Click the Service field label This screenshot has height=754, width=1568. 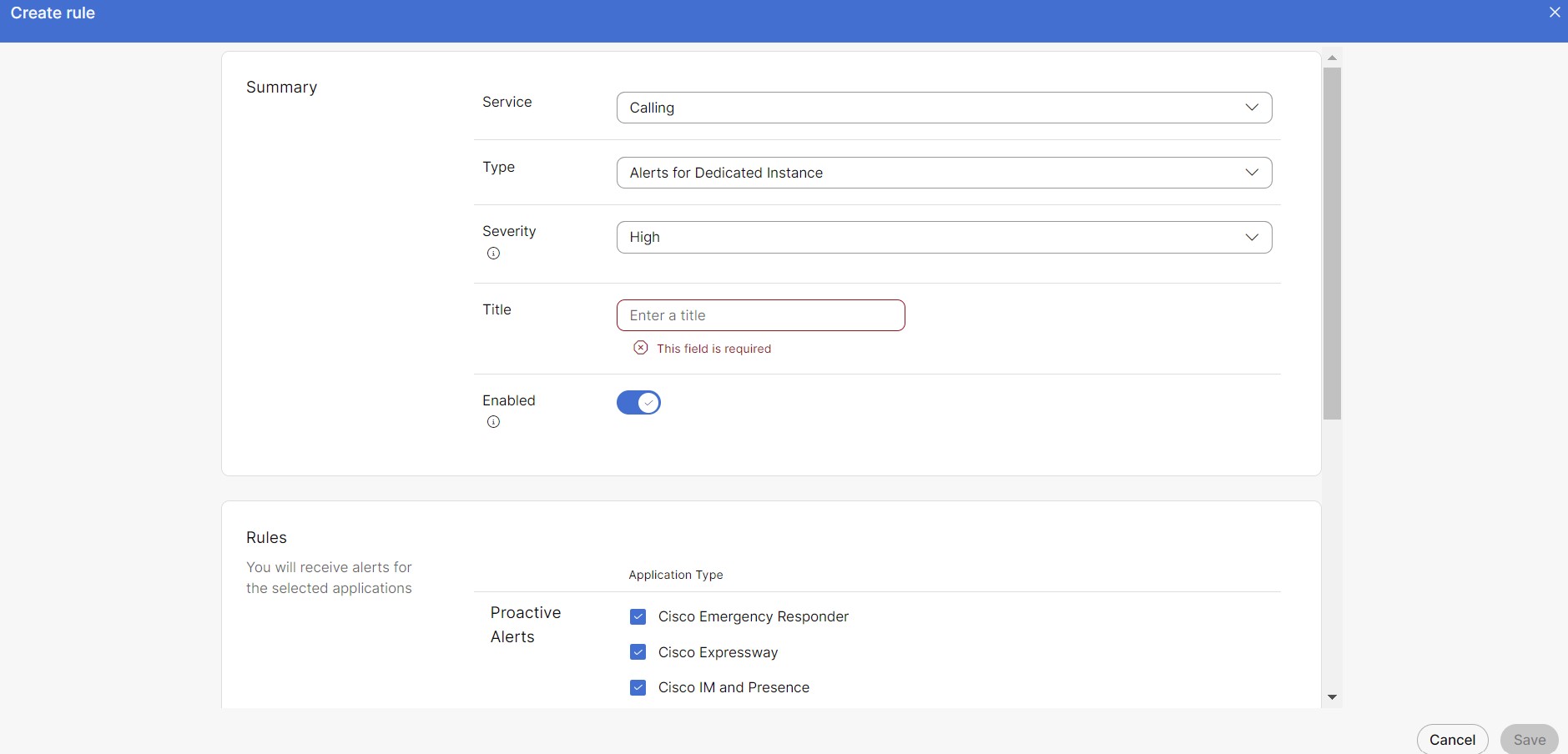(x=507, y=102)
